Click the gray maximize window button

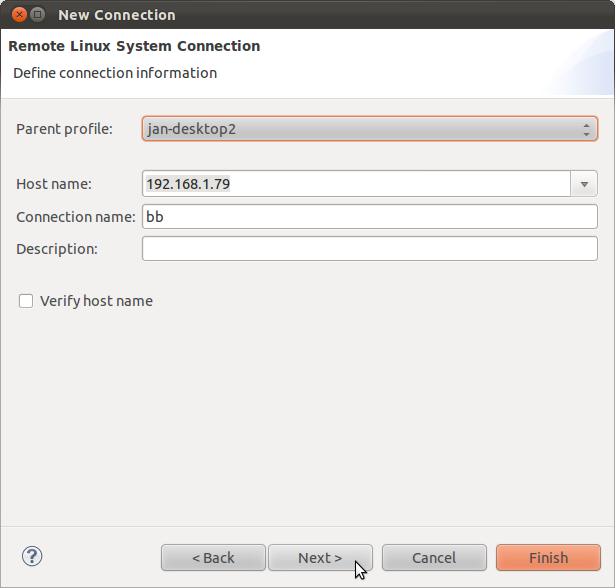click(38, 15)
